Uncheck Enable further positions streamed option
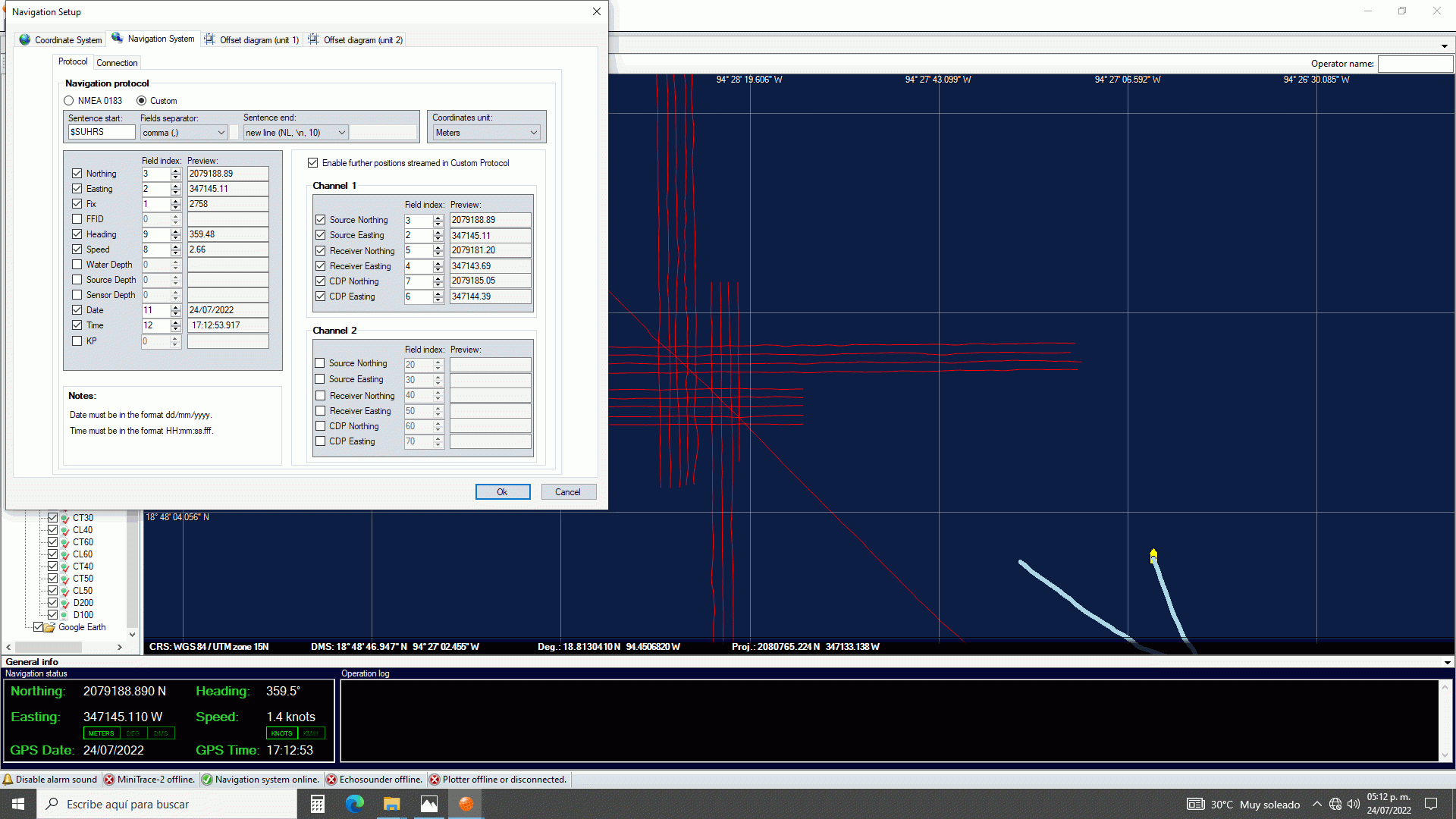This screenshot has width=1456, height=819. (x=313, y=163)
